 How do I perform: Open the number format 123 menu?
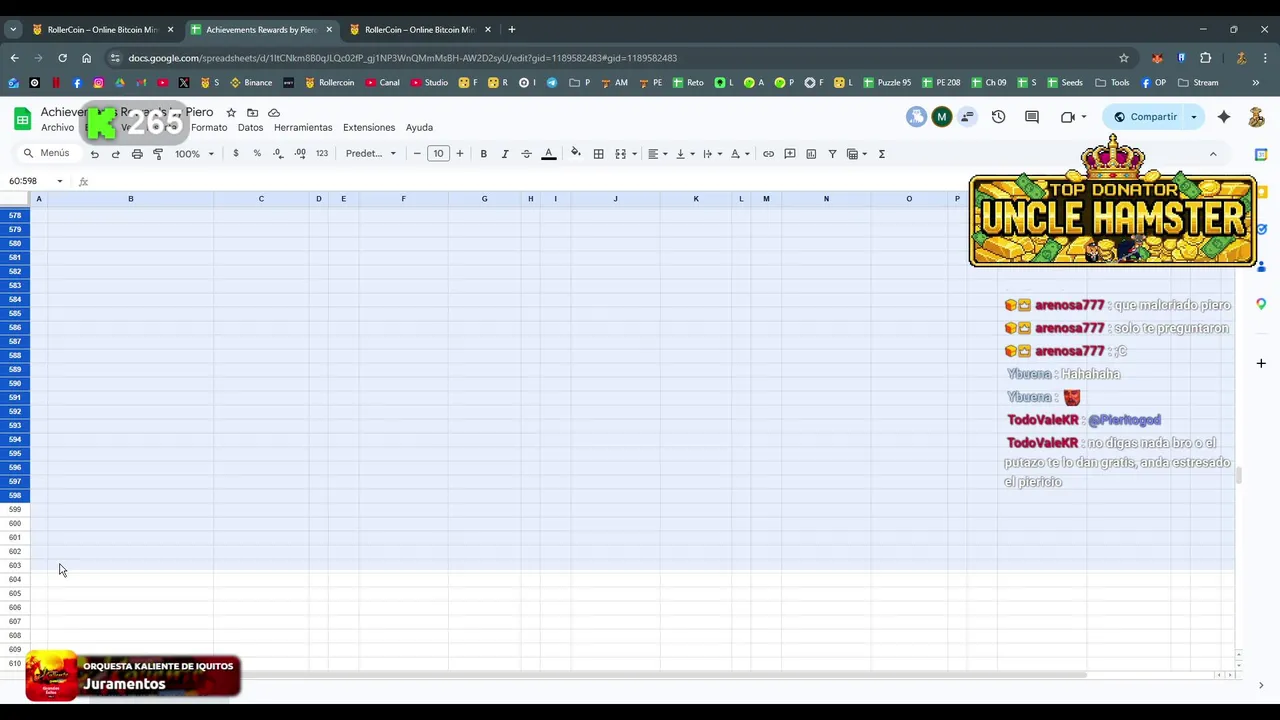click(322, 154)
